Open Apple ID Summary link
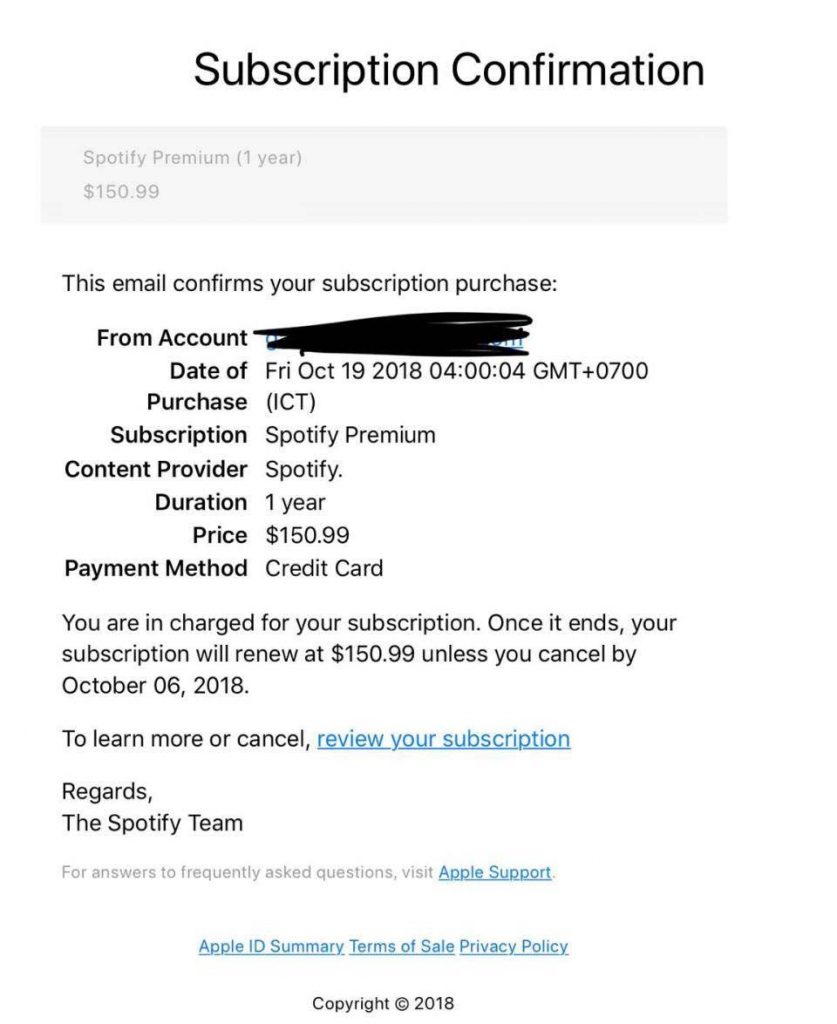This screenshot has height=1024, width=837. [271, 946]
